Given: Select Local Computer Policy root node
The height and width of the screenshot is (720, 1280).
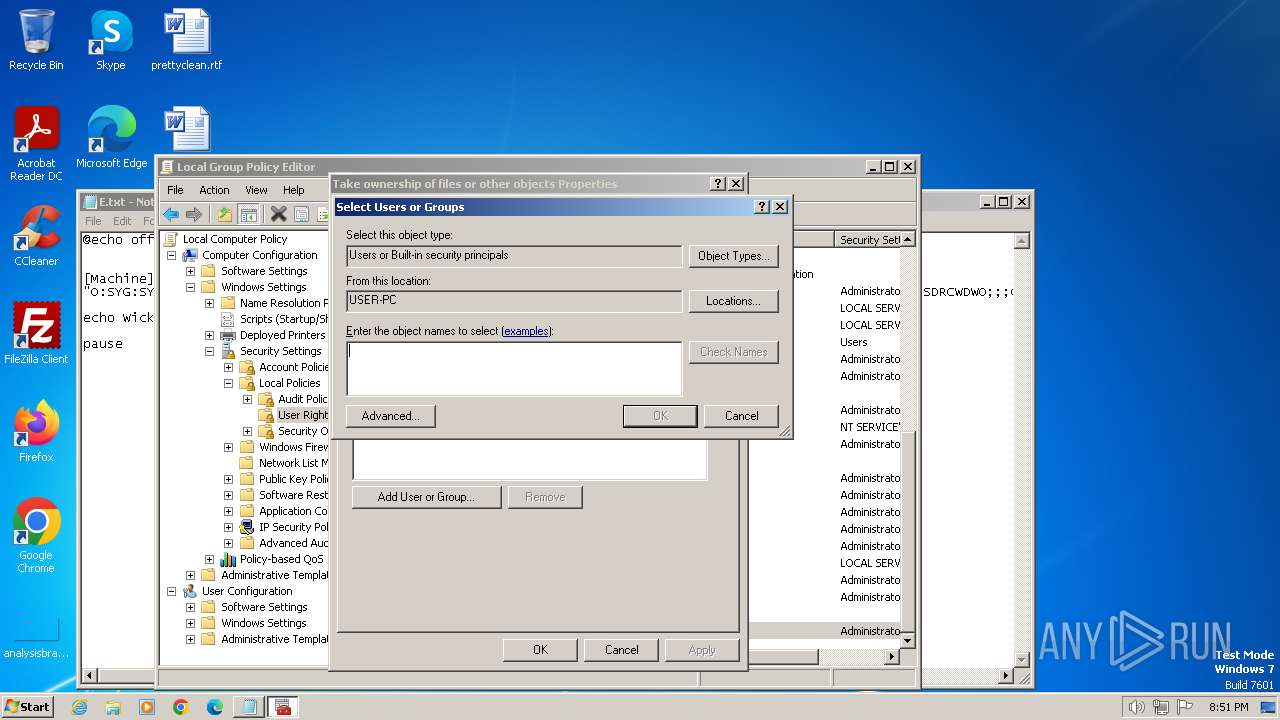Looking at the screenshot, I should (234, 239).
